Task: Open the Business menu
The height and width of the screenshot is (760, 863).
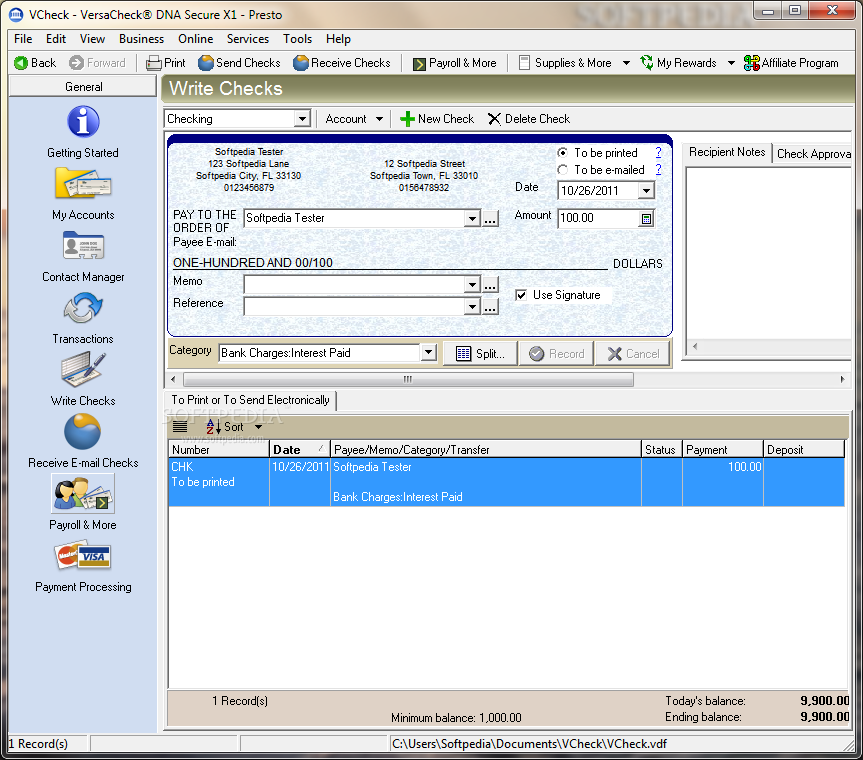Action: 141,39
